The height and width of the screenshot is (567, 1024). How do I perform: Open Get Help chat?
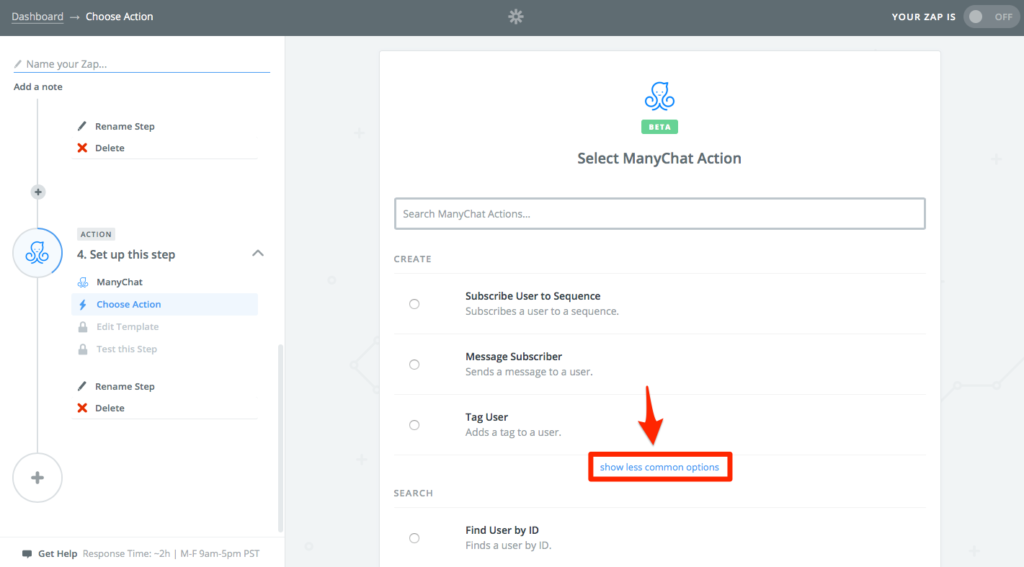[57, 553]
